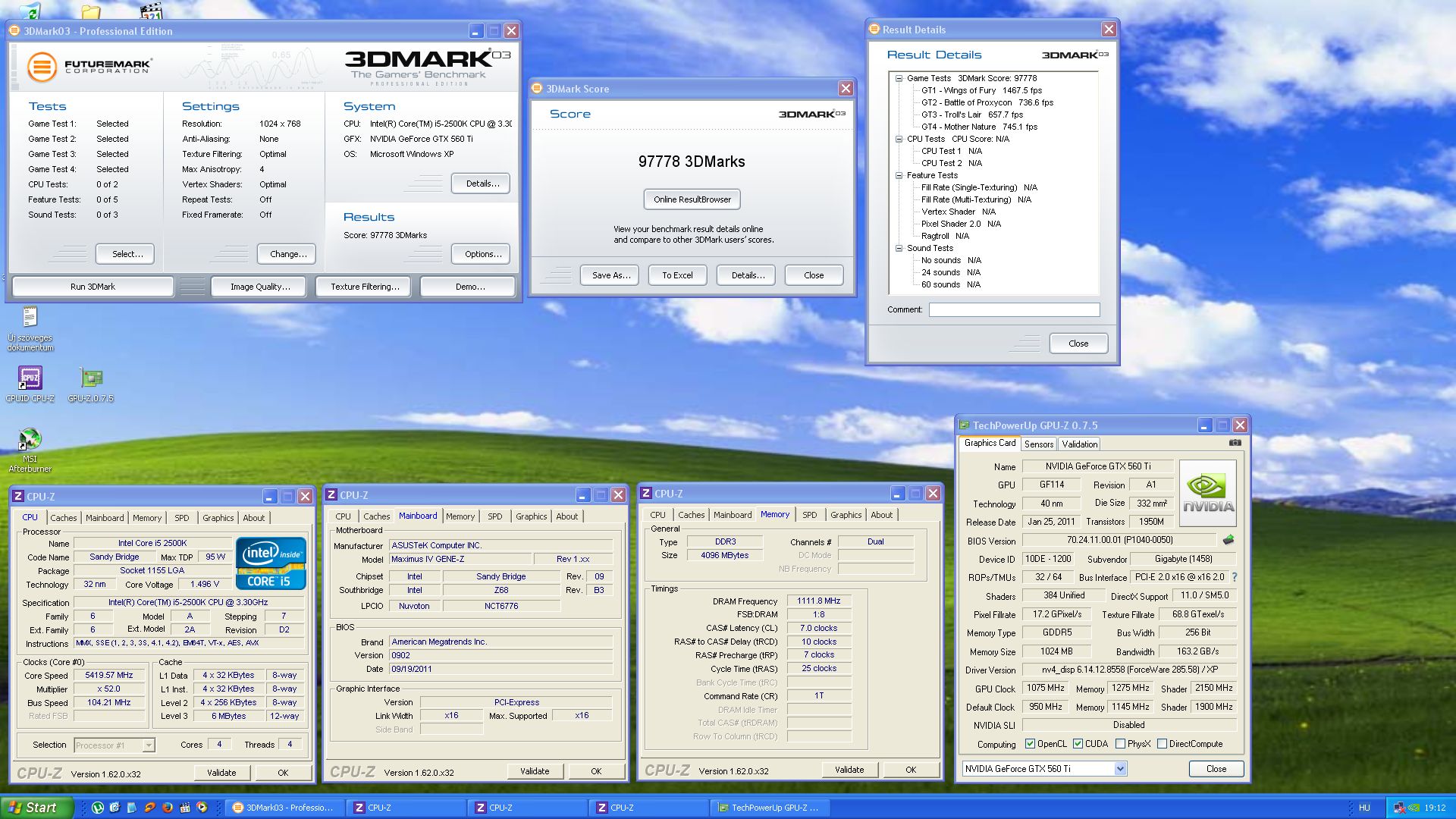The width and height of the screenshot is (1456, 819).
Task: Click the Bus Interface question mark help icon
Action: pyautogui.click(x=1235, y=577)
